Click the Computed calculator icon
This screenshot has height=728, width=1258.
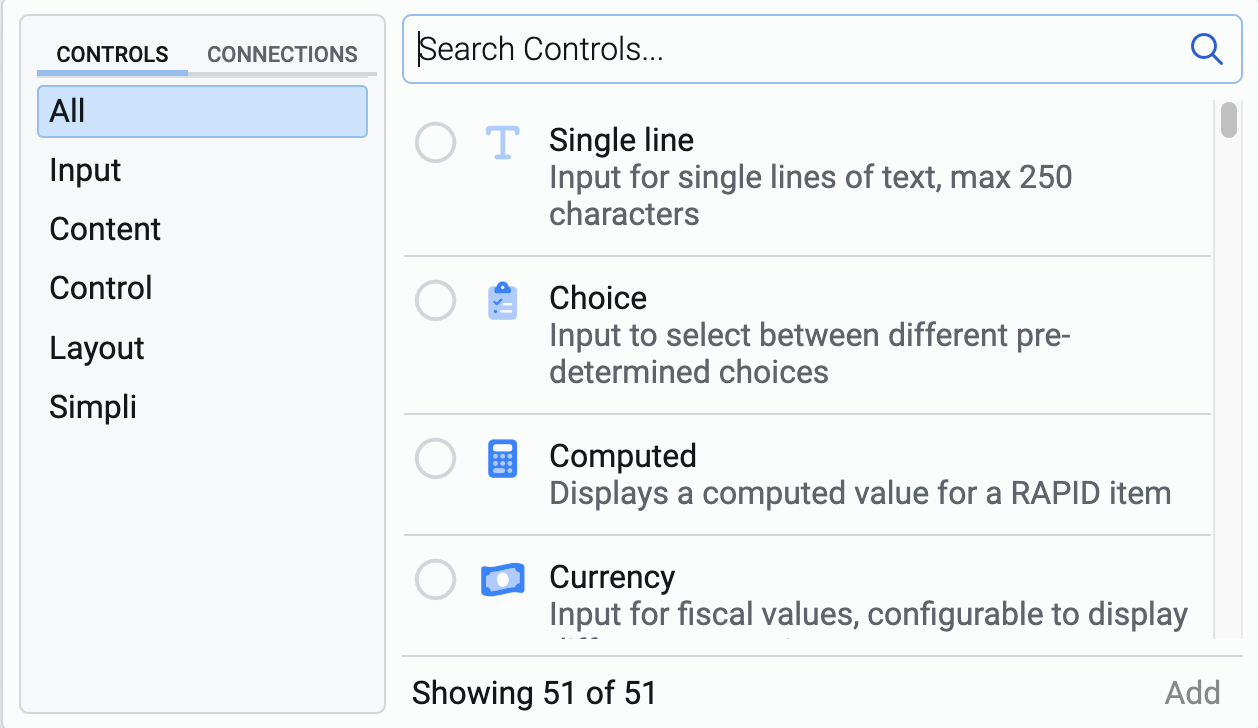tap(502, 459)
